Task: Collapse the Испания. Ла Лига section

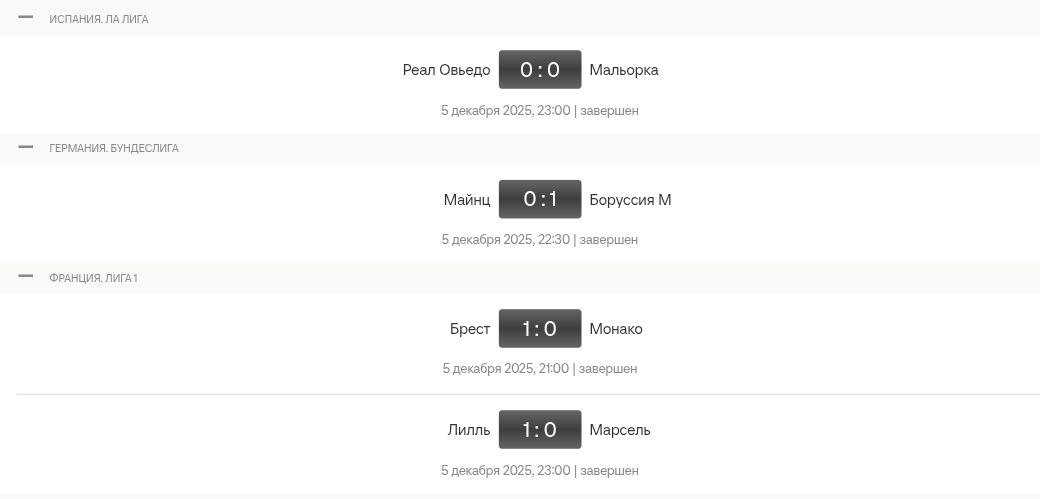Action: coord(26,17)
